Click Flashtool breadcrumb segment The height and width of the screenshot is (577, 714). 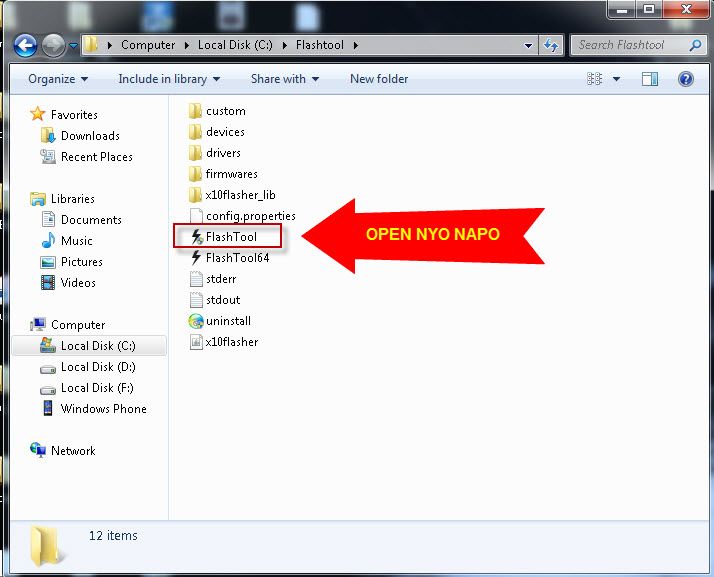coord(320,45)
